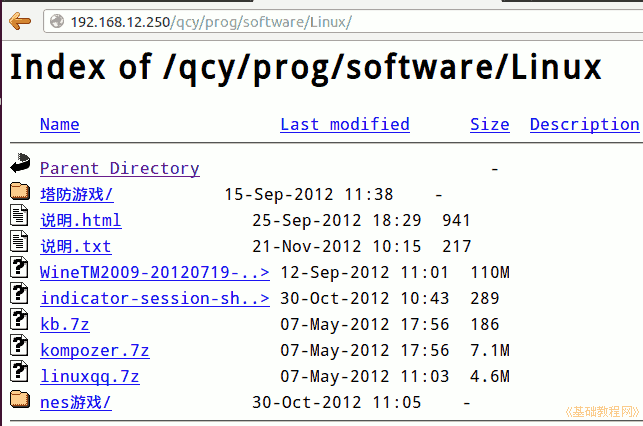Click the unknown-file icon beside kompozer.7z

pyautogui.click(x=19, y=345)
